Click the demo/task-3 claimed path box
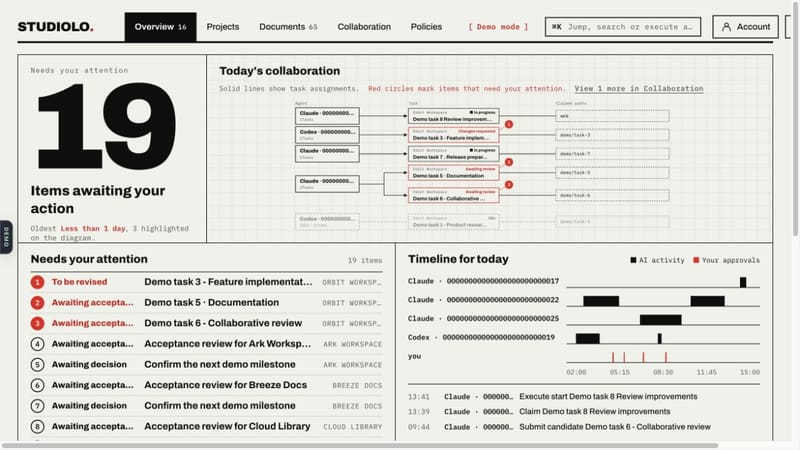 pos(612,135)
